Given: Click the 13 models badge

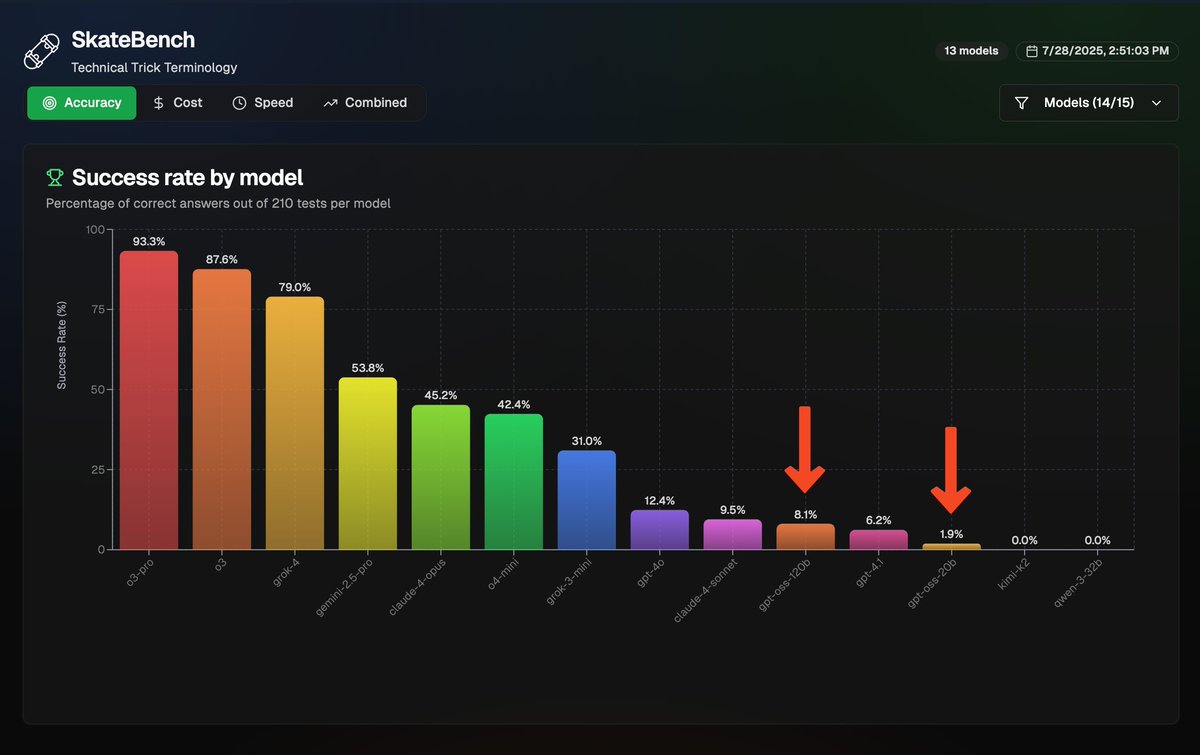Looking at the screenshot, I should [971, 50].
